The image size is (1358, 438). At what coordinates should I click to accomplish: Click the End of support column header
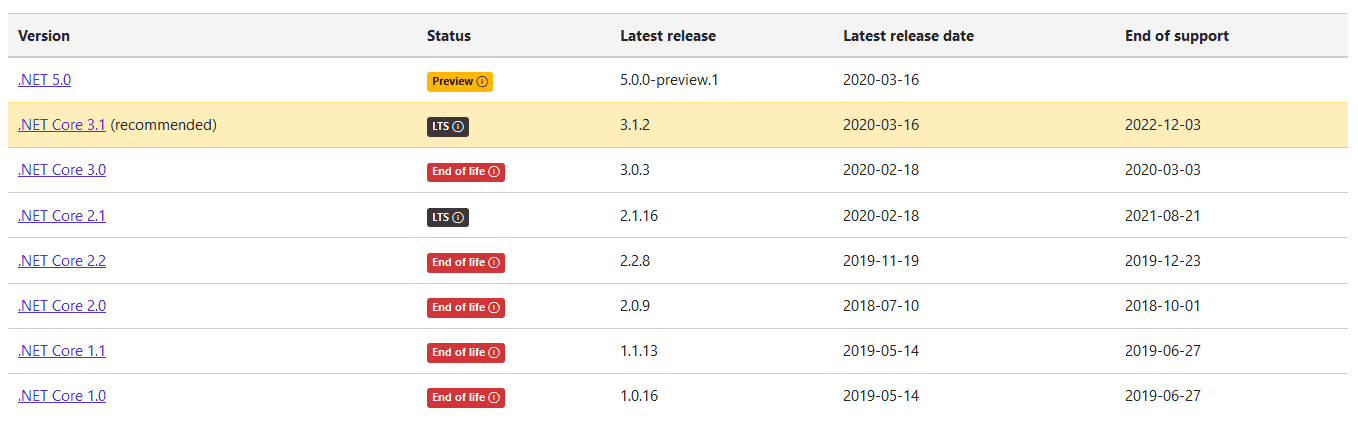pos(1176,36)
